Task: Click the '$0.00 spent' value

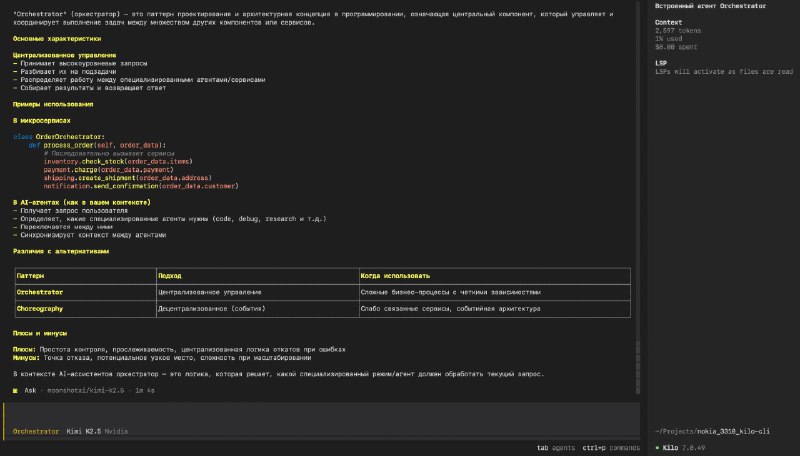Action: point(676,47)
